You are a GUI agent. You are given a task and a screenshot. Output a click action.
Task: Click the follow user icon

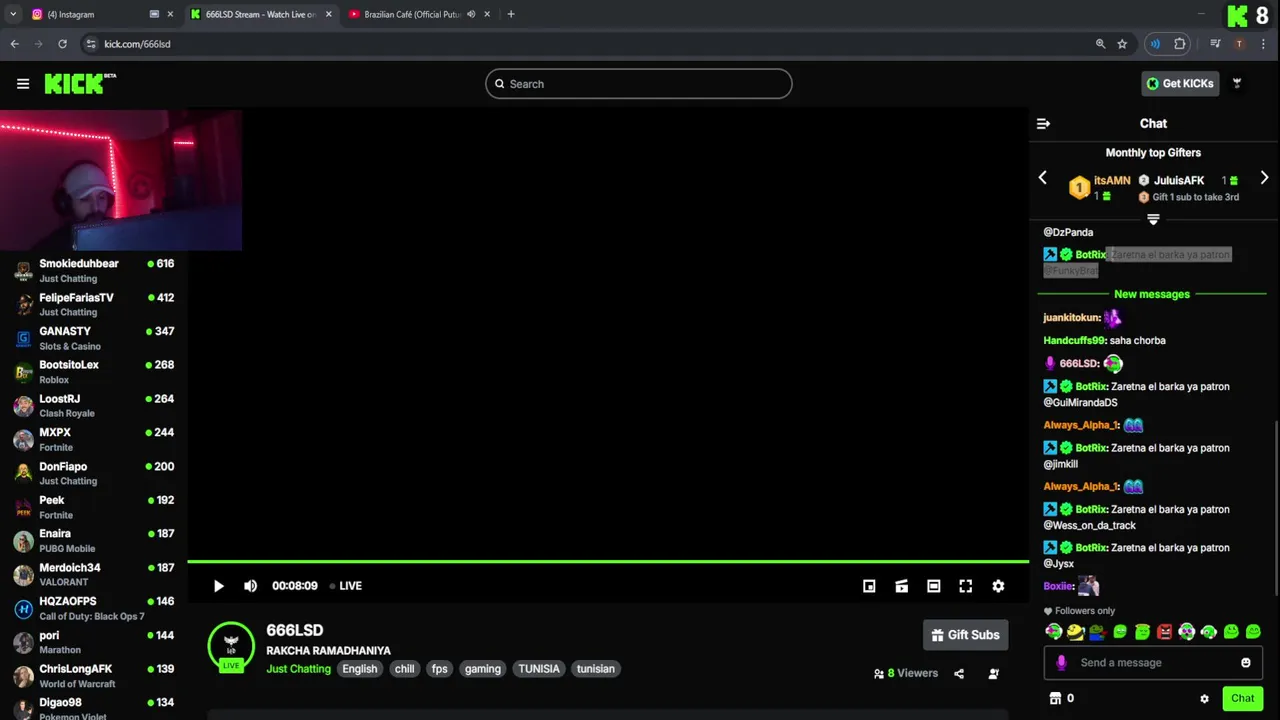[x=993, y=674]
